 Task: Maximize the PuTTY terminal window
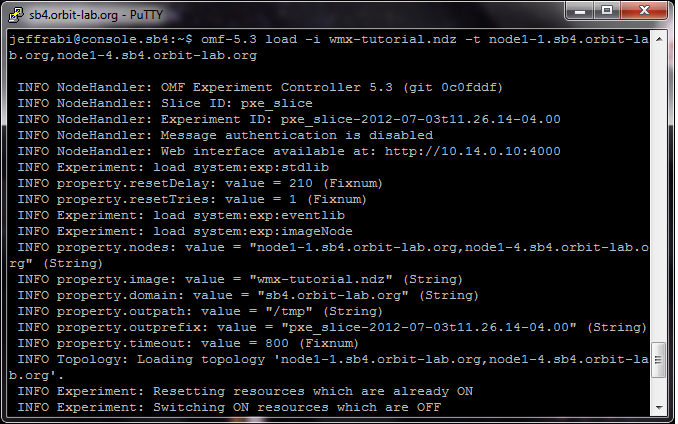point(607,10)
